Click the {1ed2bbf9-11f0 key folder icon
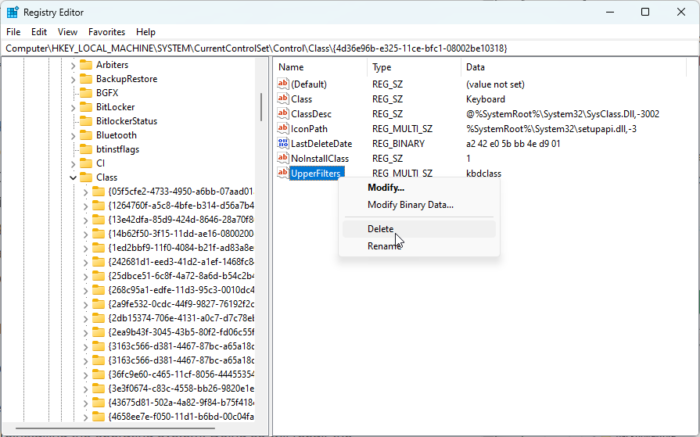Image resolution: width=700 pixels, height=437 pixels. pyautogui.click(x=98, y=248)
